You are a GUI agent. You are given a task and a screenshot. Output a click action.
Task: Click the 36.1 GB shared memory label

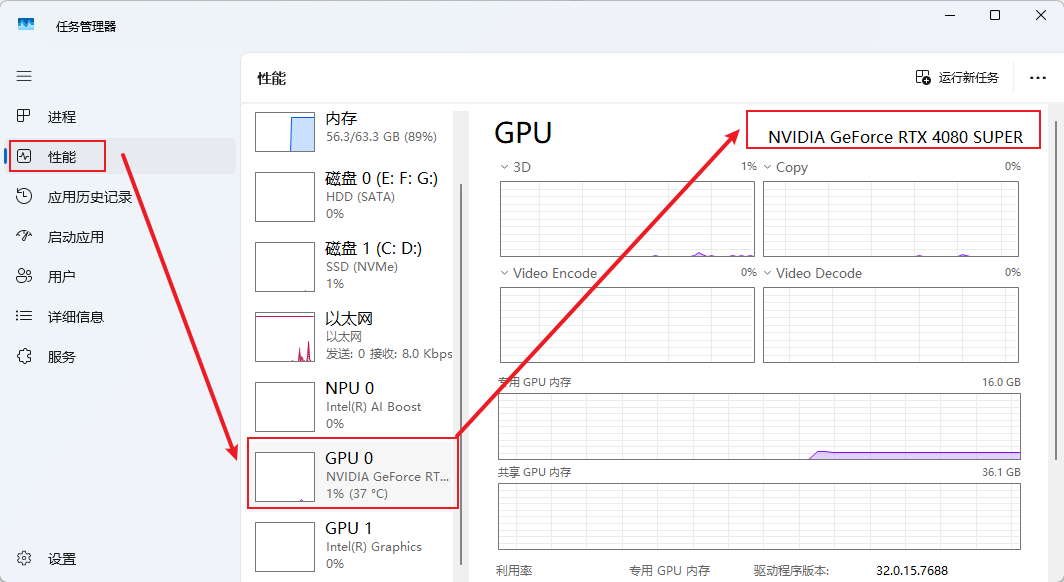pyautogui.click(x=1001, y=472)
